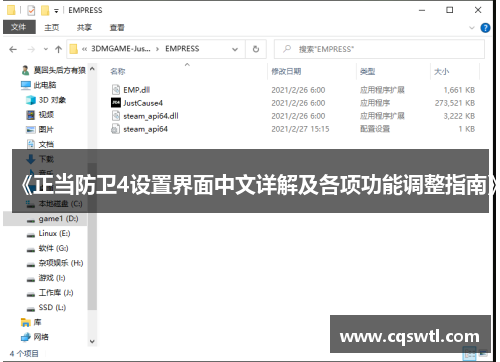
Task: Select the EMP.dll file icon
Action: click(x=116, y=90)
